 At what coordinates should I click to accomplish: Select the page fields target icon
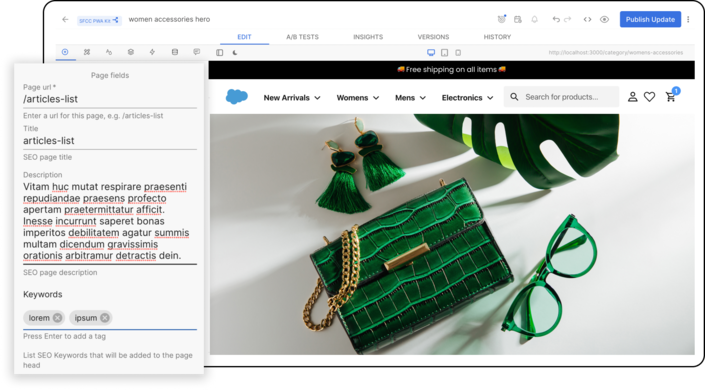pos(65,52)
